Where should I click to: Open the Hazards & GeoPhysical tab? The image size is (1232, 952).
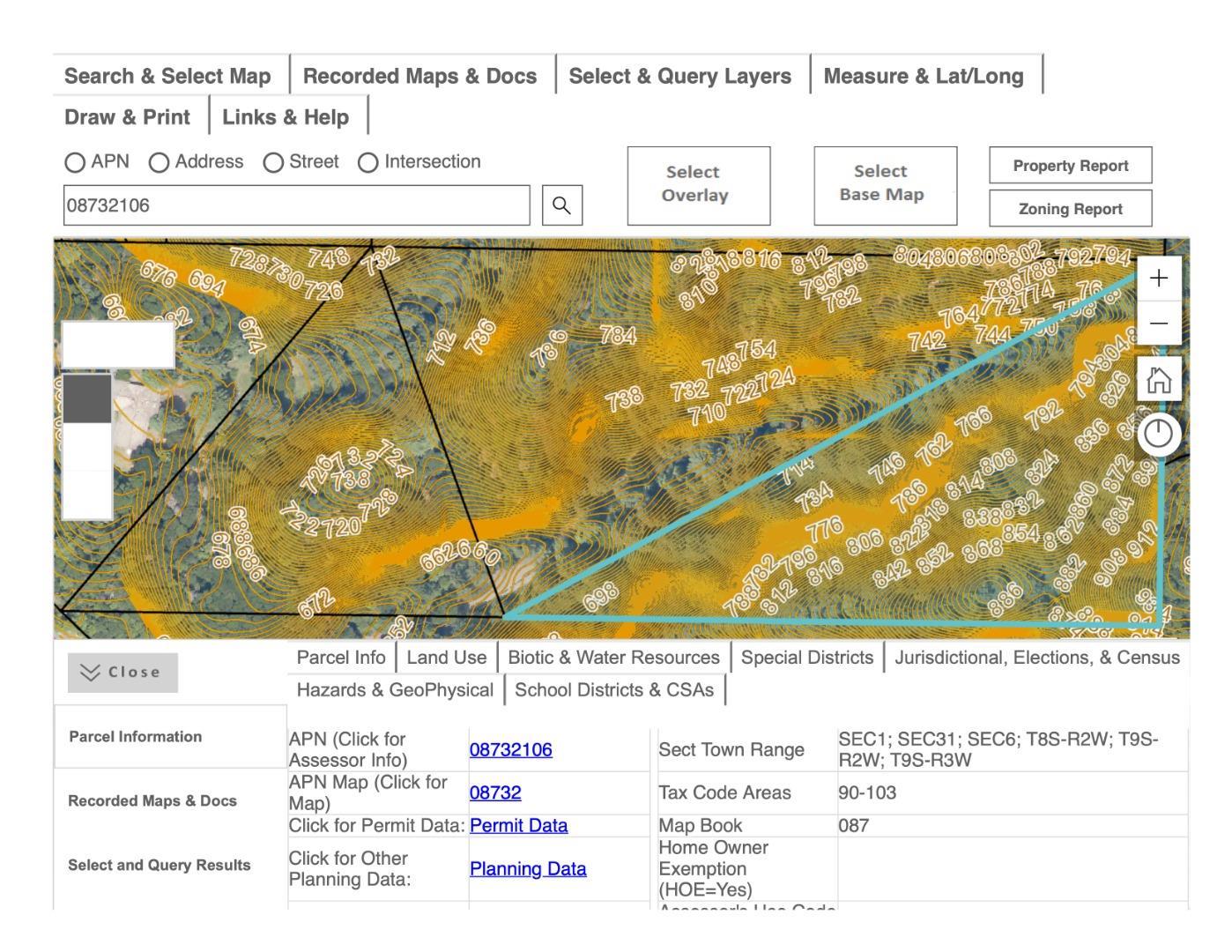[x=395, y=689]
